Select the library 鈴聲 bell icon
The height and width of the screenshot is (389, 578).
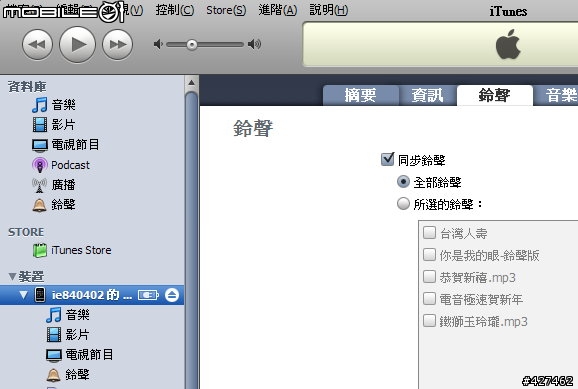pos(39,205)
